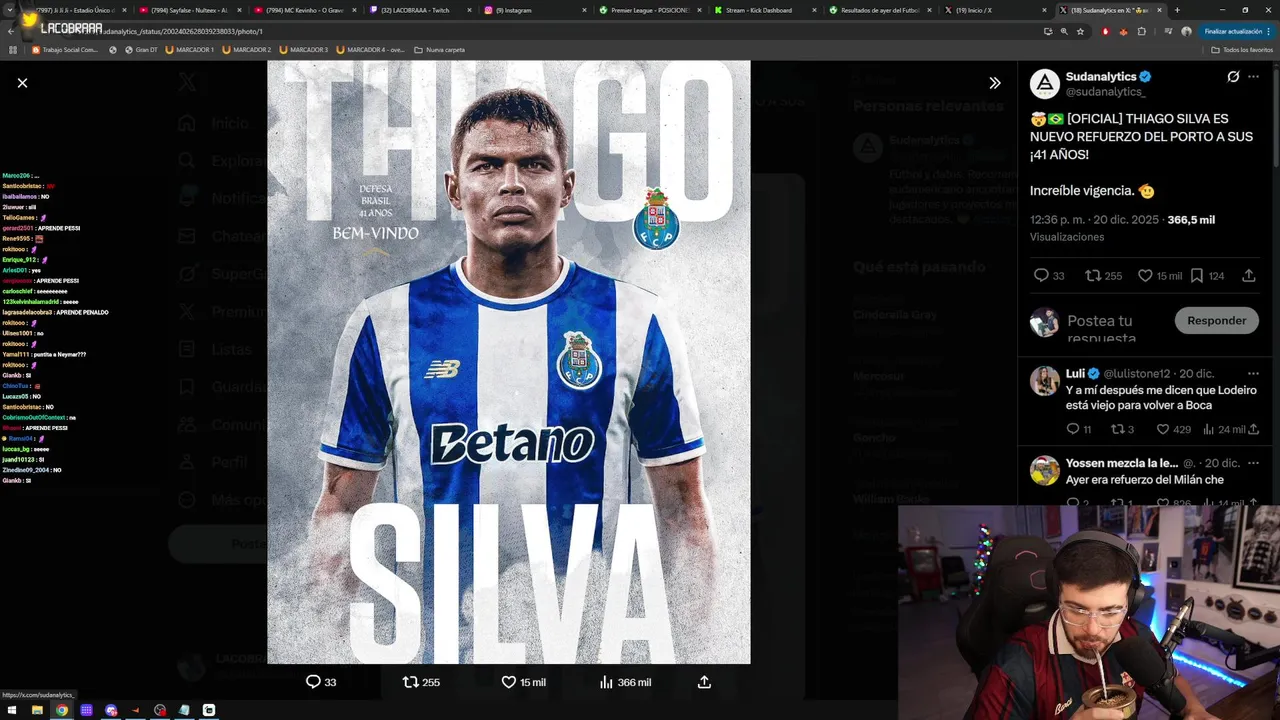Repost using the 255 retweet icon in side panel
The image size is (1280, 720).
tap(1103, 276)
